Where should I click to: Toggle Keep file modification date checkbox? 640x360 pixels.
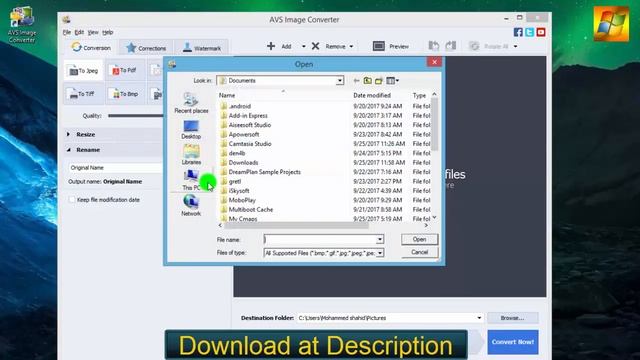72,200
